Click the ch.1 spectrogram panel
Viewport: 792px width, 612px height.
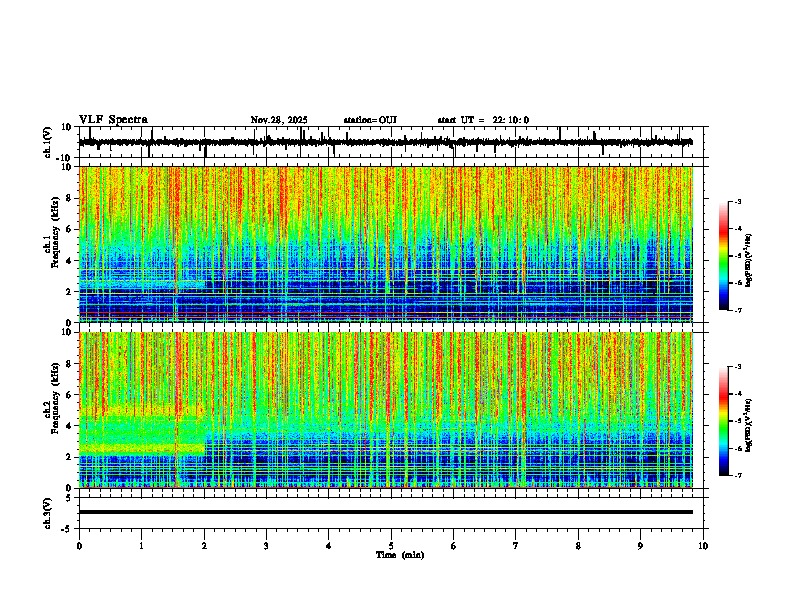pyautogui.click(x=386, y=244)
